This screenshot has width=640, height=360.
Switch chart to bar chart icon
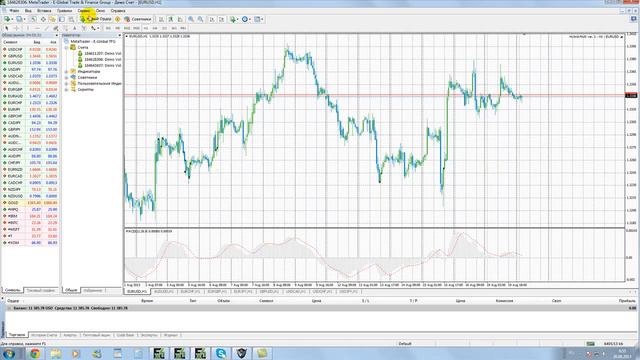(x=161, y=19)
